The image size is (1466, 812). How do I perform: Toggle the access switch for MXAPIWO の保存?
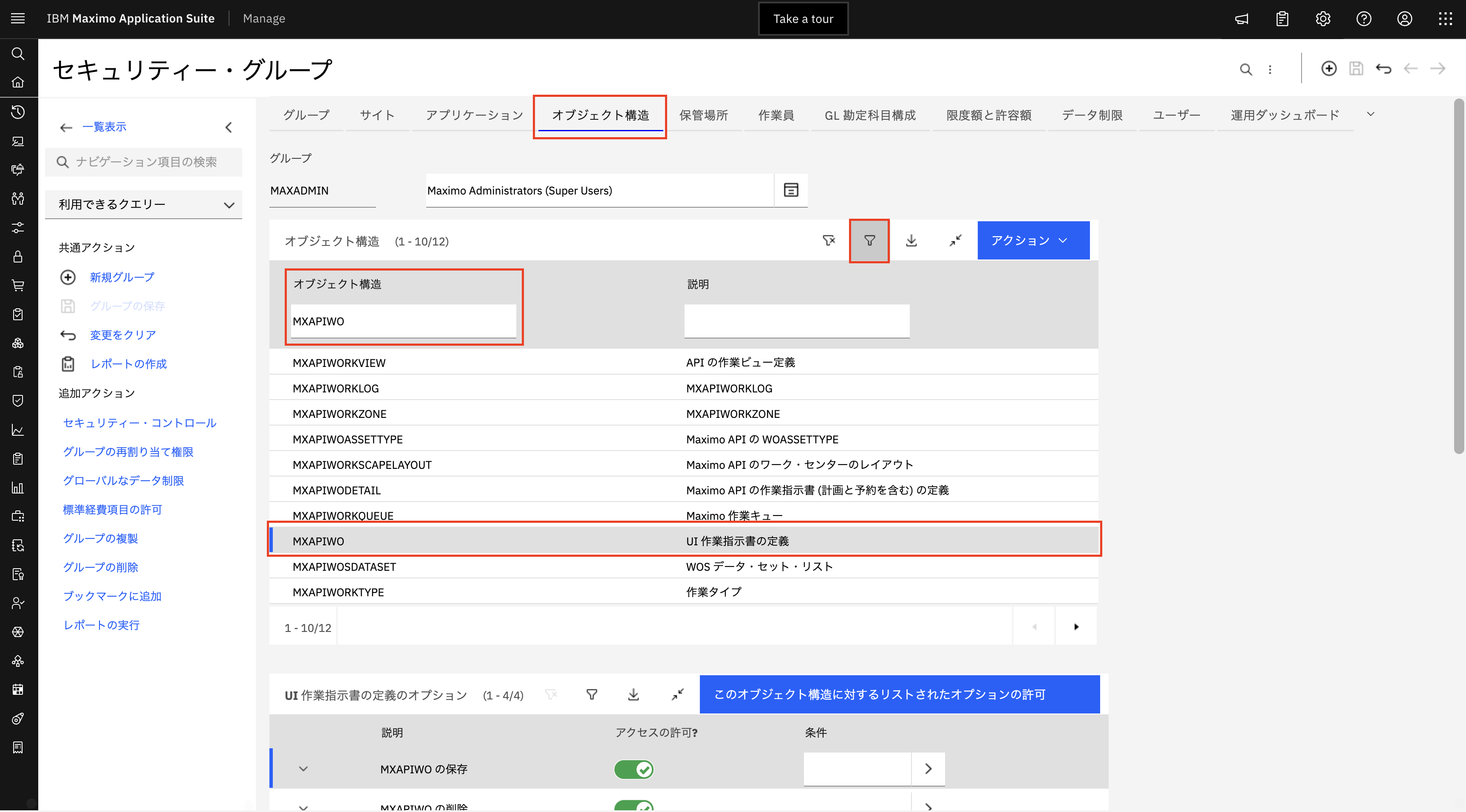tap(634, 769)
